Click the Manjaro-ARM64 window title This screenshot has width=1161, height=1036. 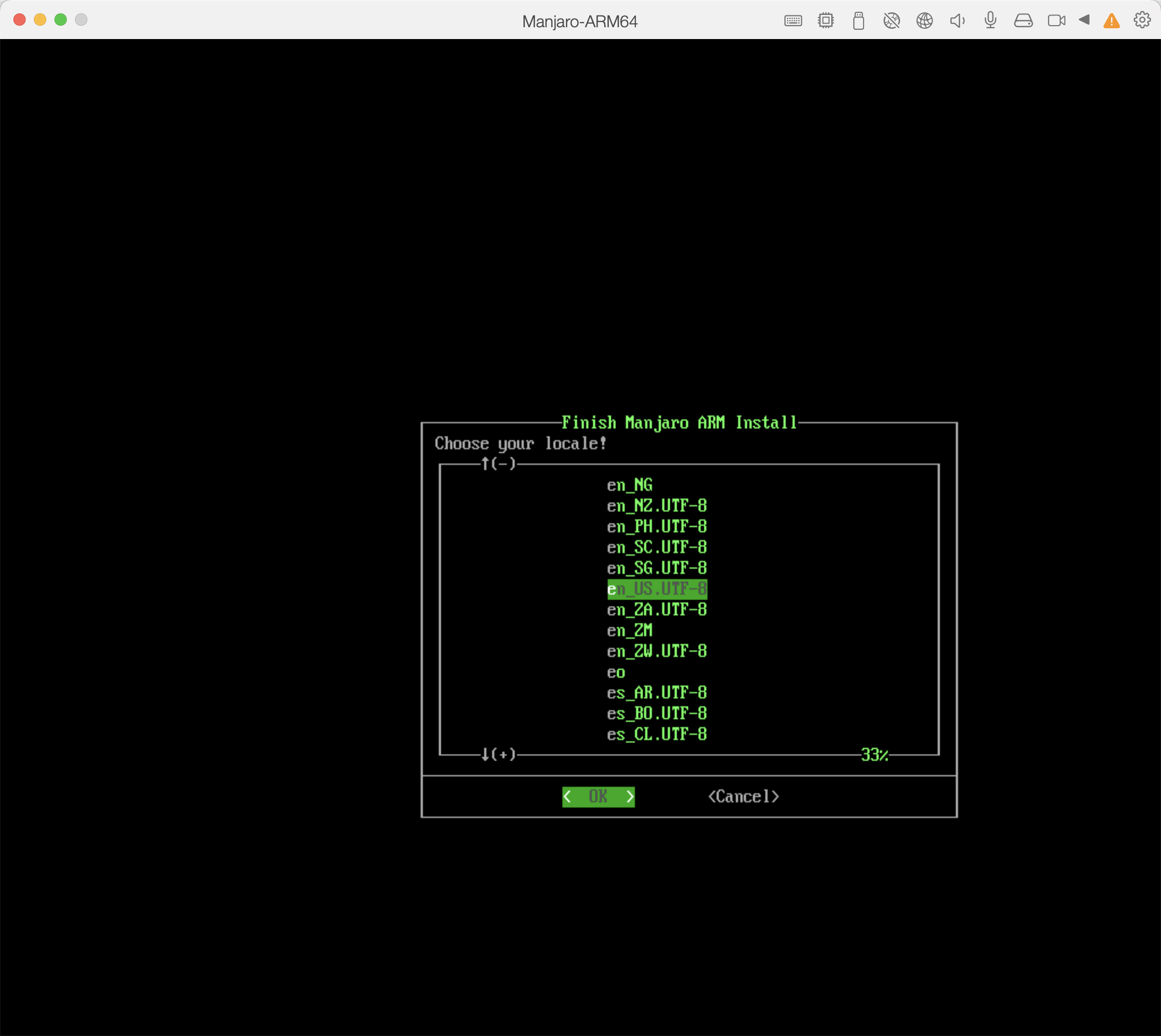(580, 22)
